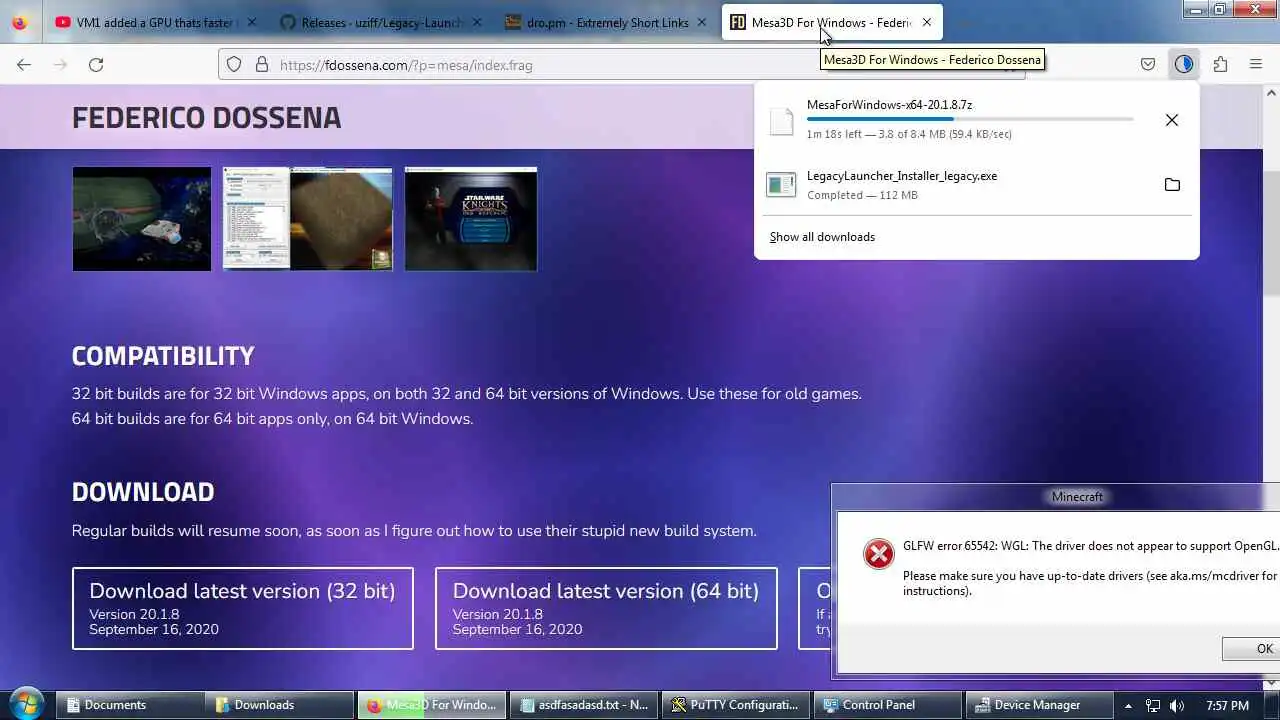View site security padlock information
This screenshot has height=720, width=1280.
coord(262,64)
